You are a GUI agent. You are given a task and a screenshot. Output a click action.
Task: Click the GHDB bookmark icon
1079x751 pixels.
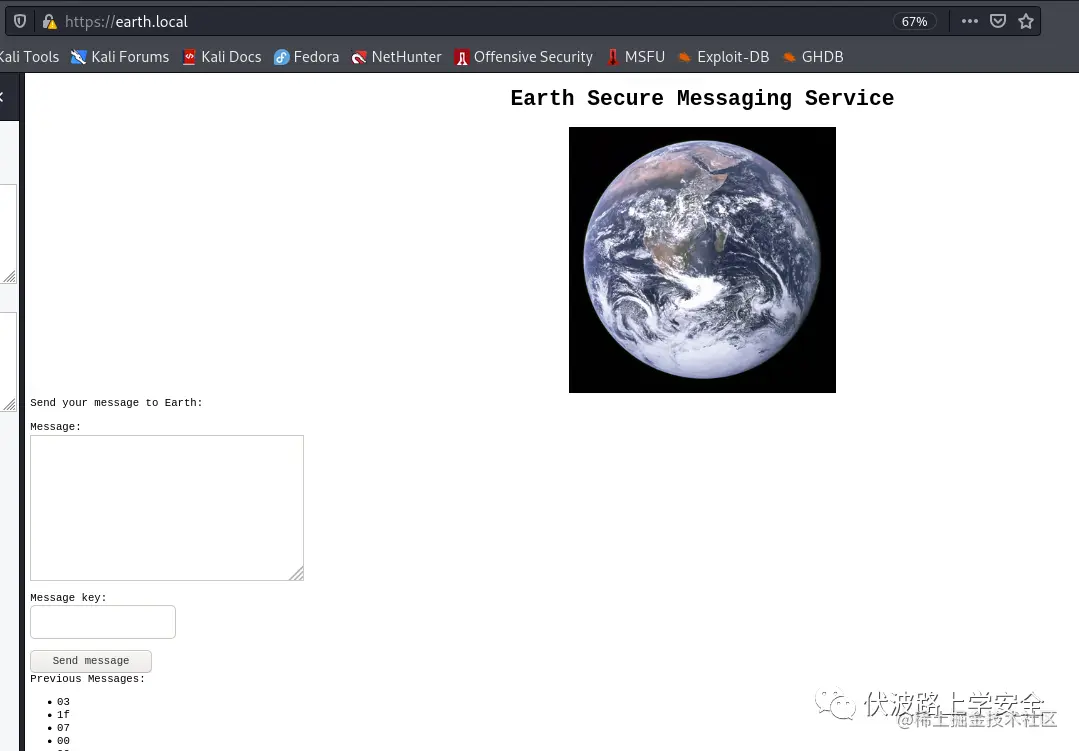[787, 57]
